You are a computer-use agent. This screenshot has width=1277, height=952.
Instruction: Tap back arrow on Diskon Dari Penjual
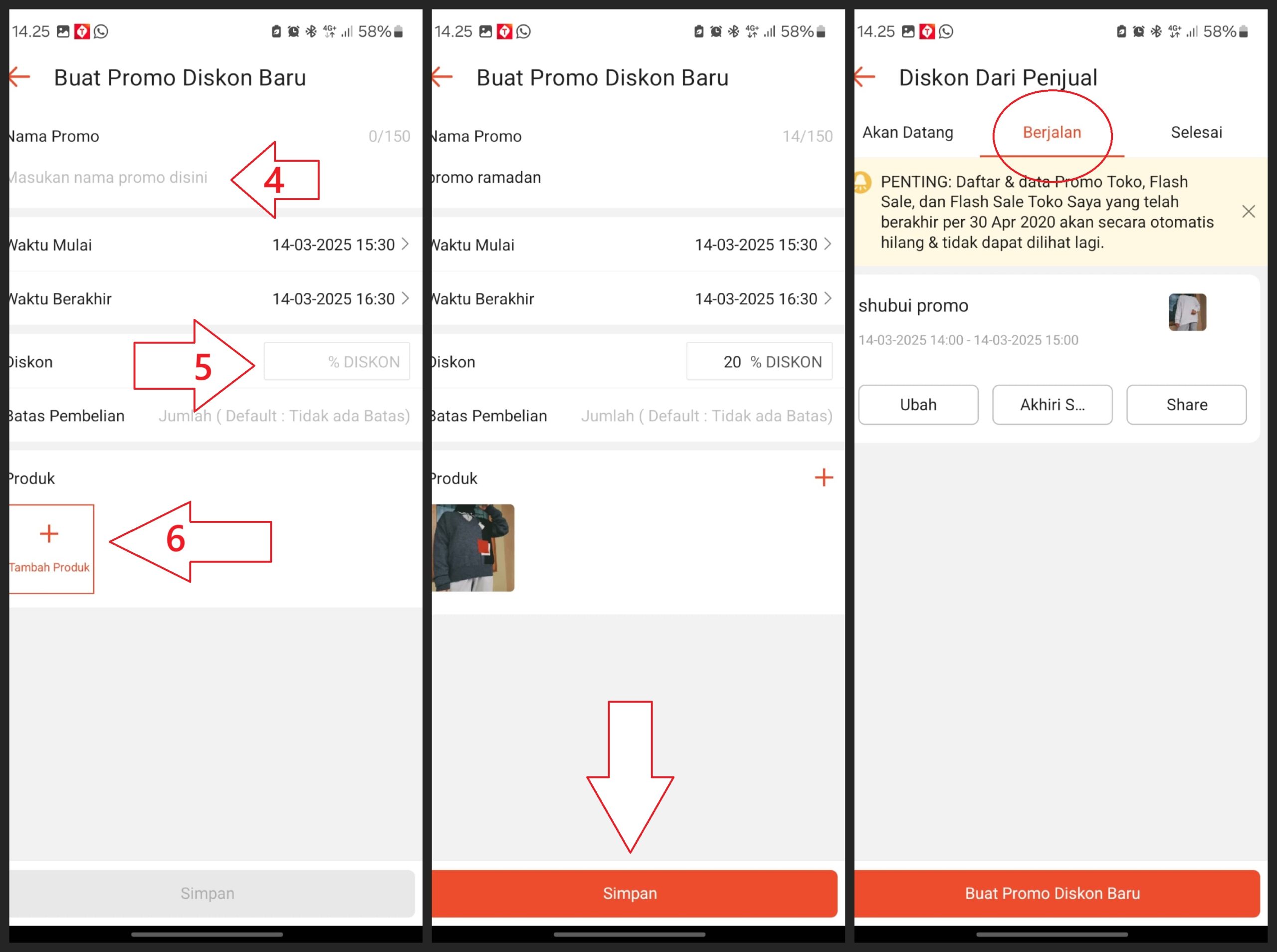pos(864,76)
